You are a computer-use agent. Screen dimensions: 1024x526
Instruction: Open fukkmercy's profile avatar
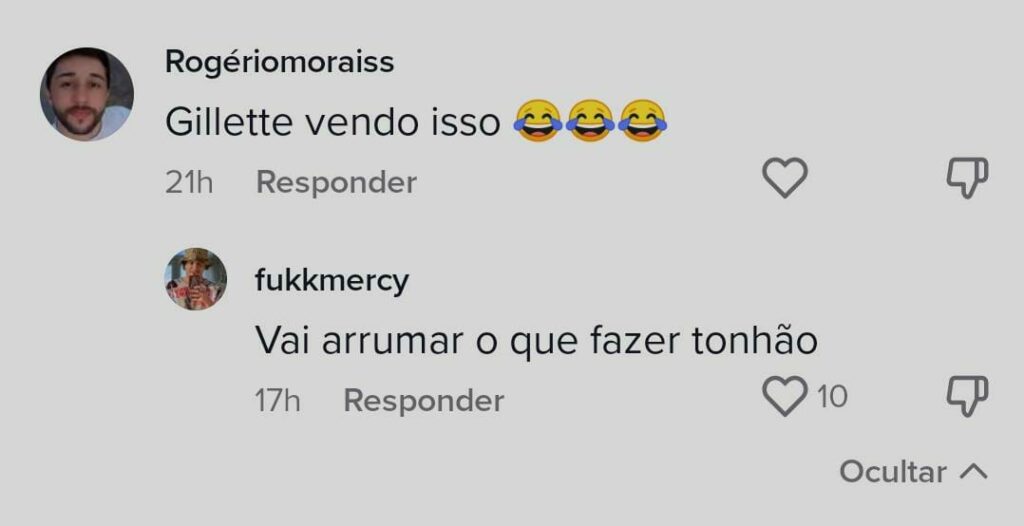pyautogui.click(x=195, y=279)
